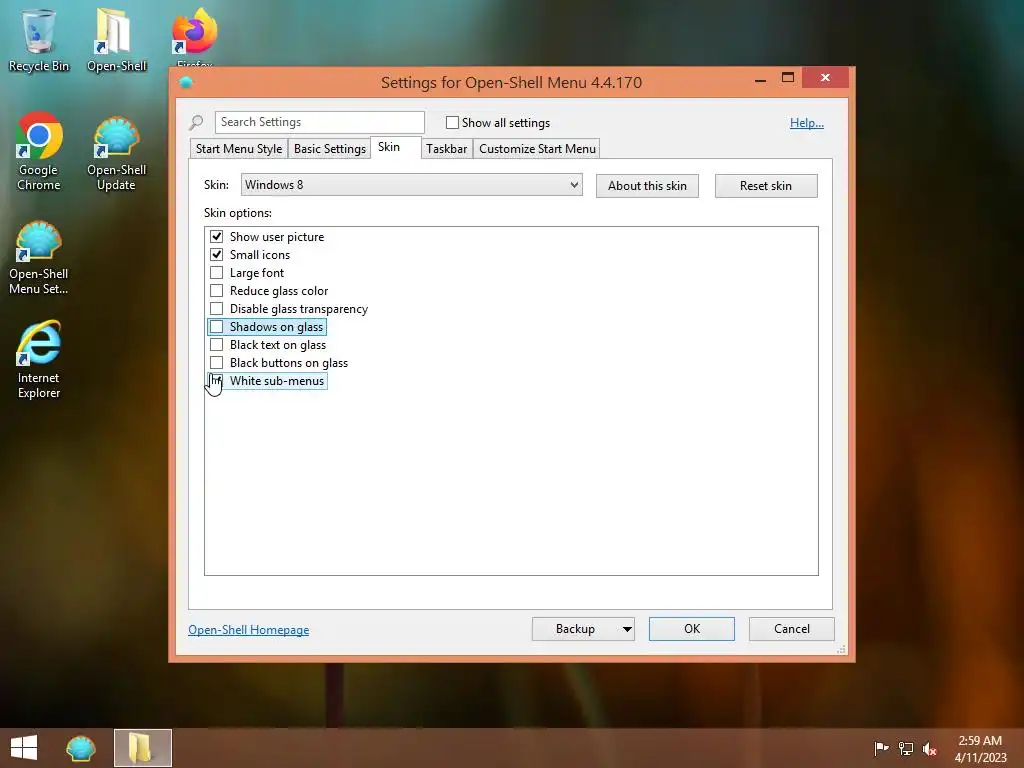
Task: Maximize the Open-Shell settings window
Action: point(788,78)
